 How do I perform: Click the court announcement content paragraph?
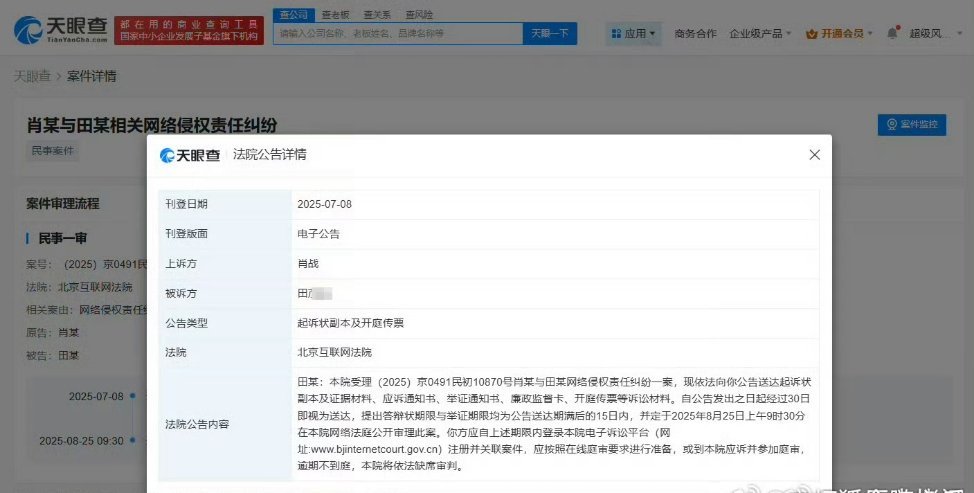554,424
